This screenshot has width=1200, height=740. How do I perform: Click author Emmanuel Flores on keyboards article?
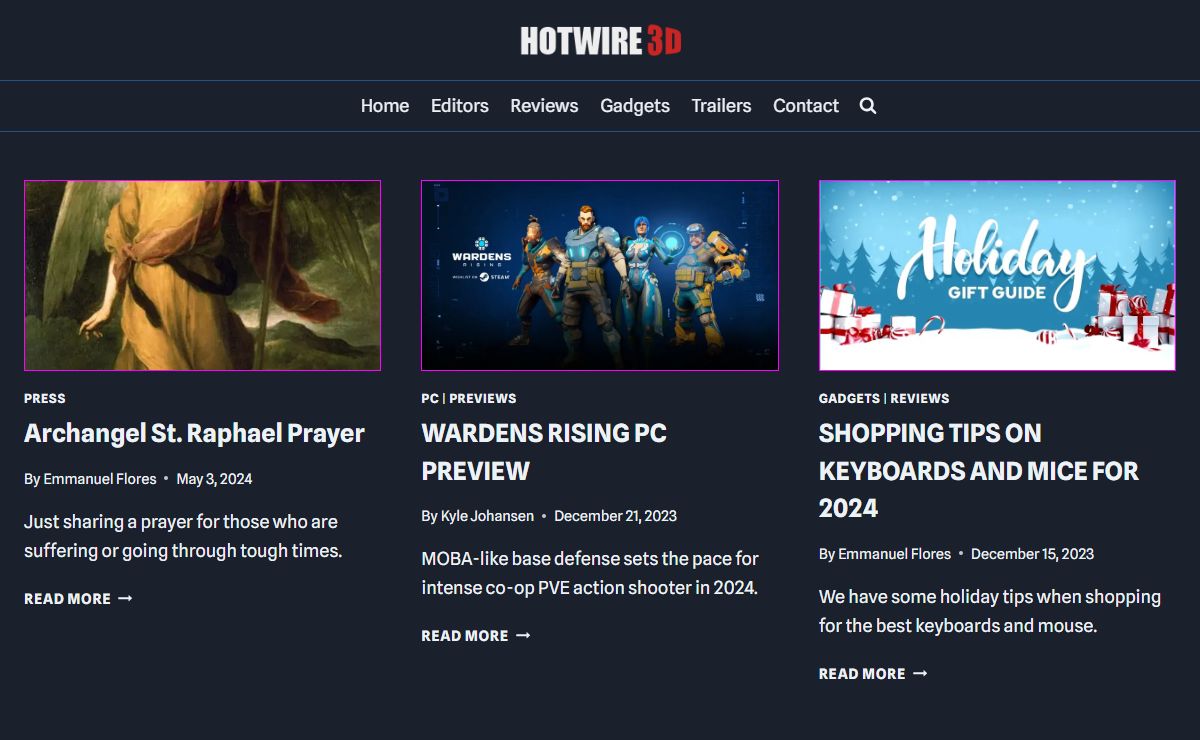[895, 554]
